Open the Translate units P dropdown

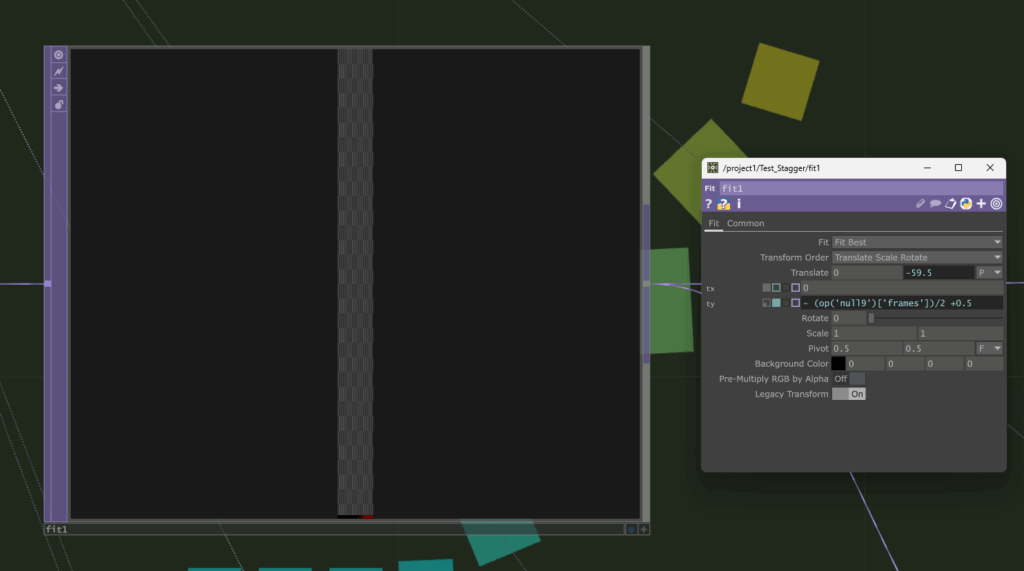tap(989, 272)
